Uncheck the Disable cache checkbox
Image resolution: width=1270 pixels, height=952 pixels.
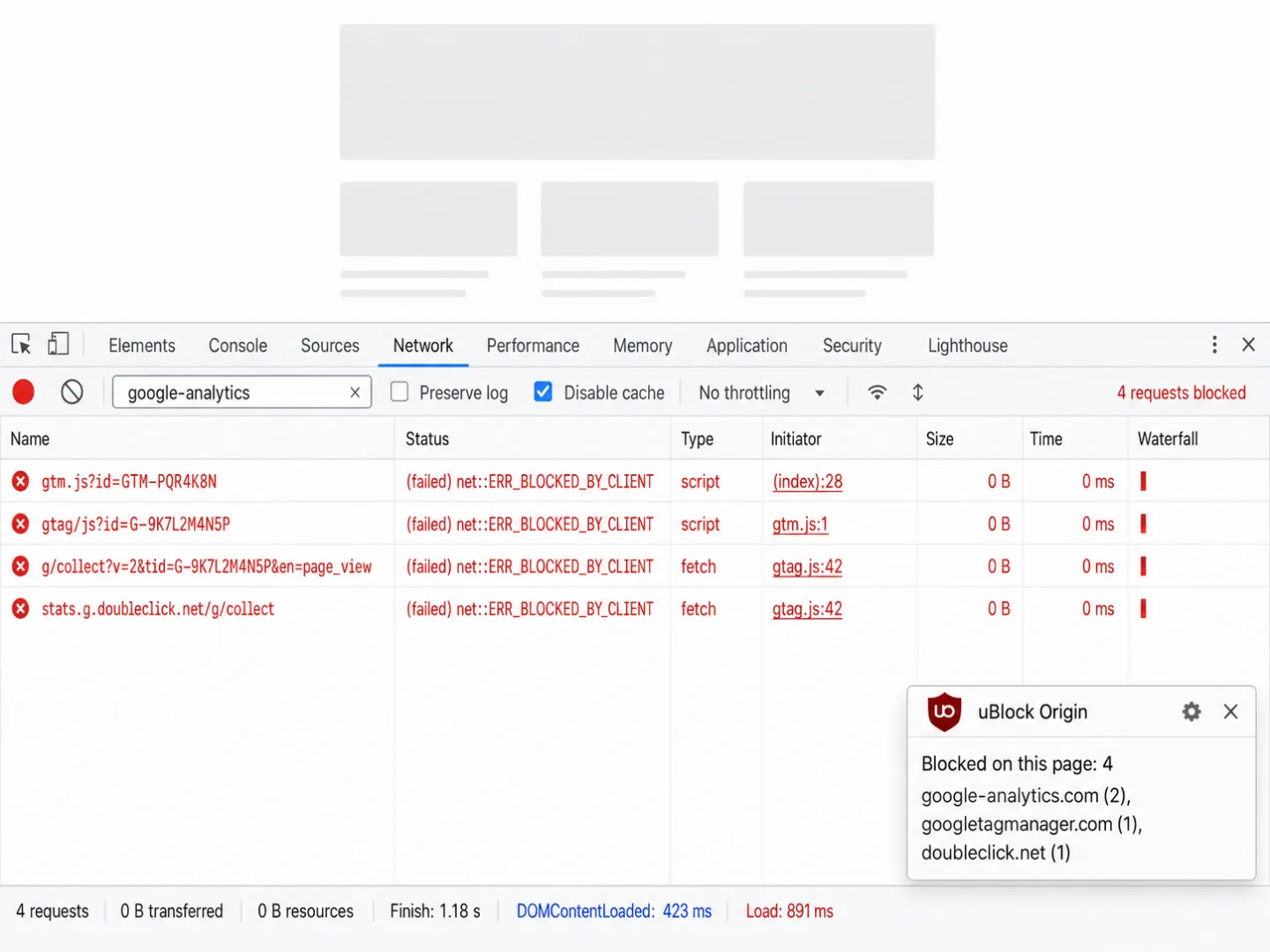(x=543, y=391)
